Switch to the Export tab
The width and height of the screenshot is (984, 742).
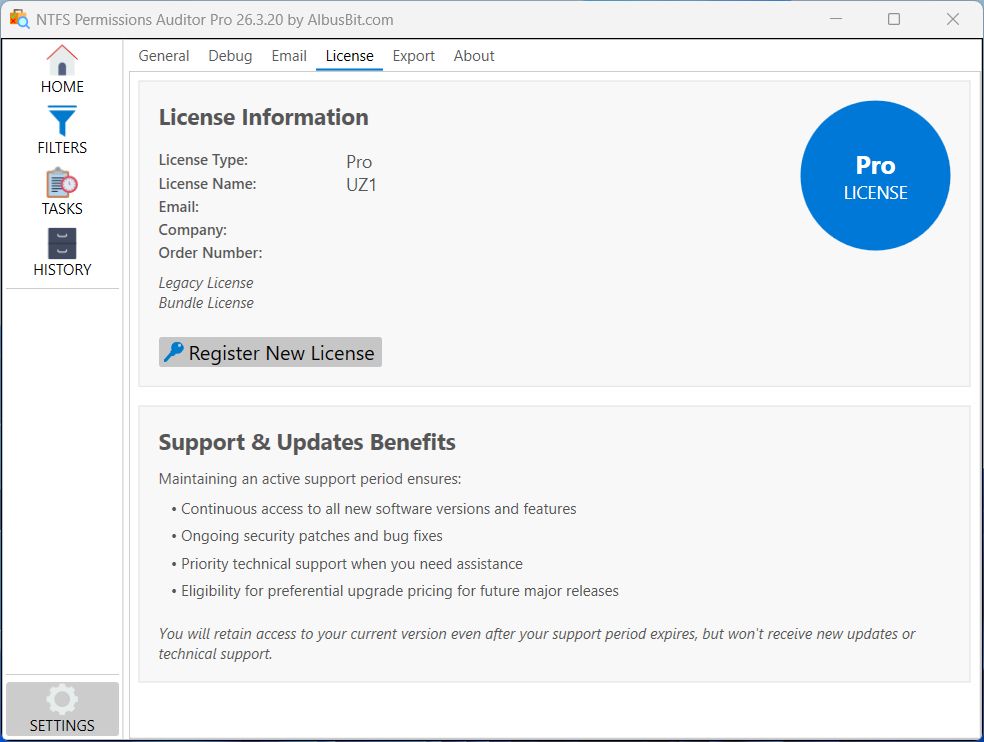click(413, 56)
